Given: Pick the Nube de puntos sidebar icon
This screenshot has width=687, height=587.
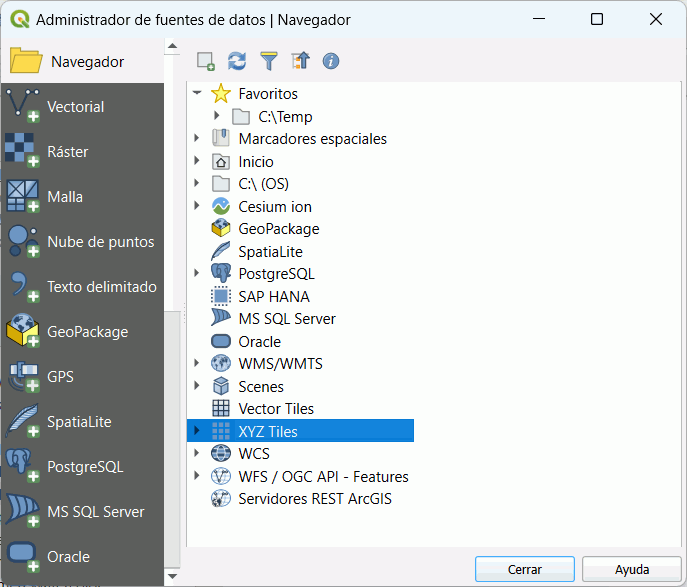Looking at the screenshot, I should tap(23, 241).
